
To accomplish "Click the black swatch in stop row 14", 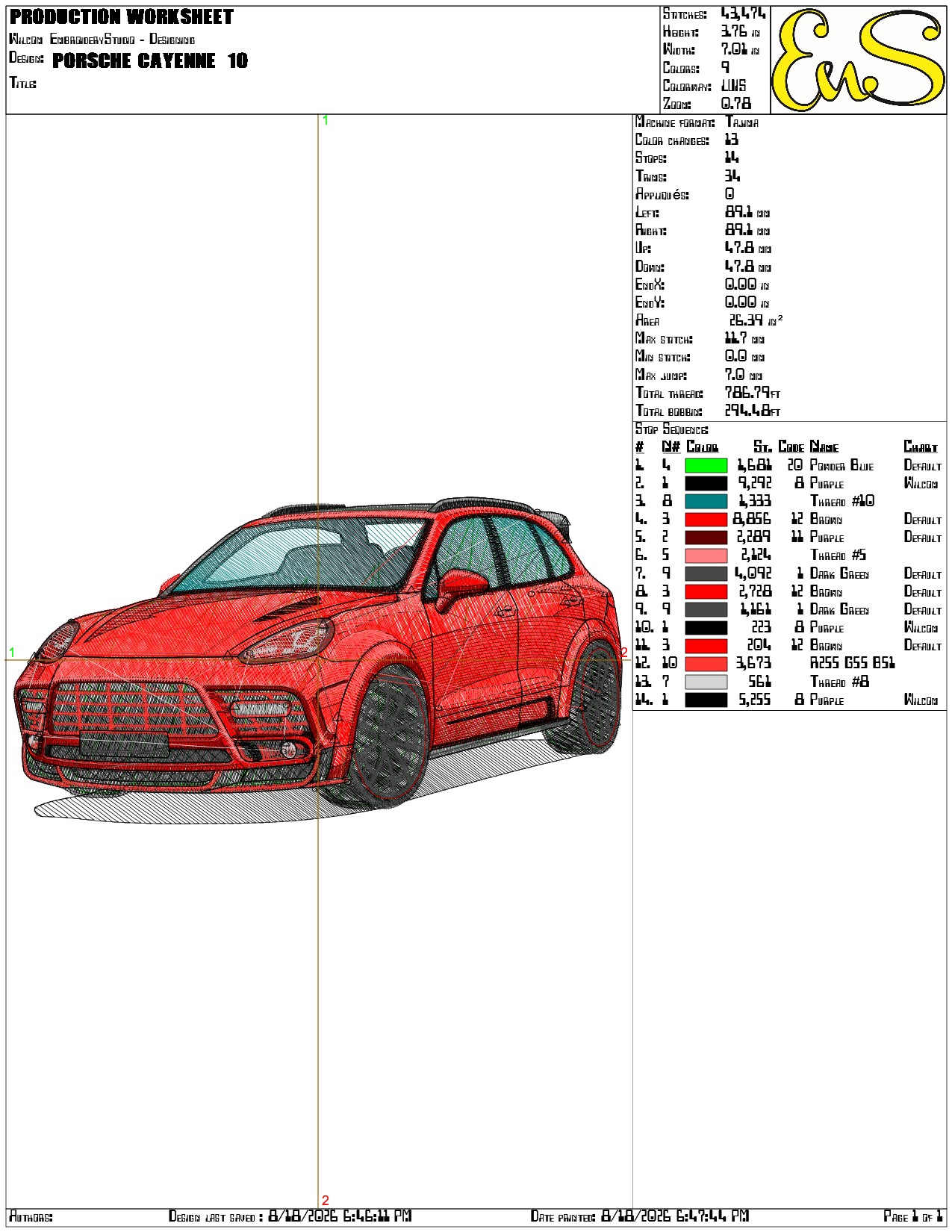I will tap(706, 700).
